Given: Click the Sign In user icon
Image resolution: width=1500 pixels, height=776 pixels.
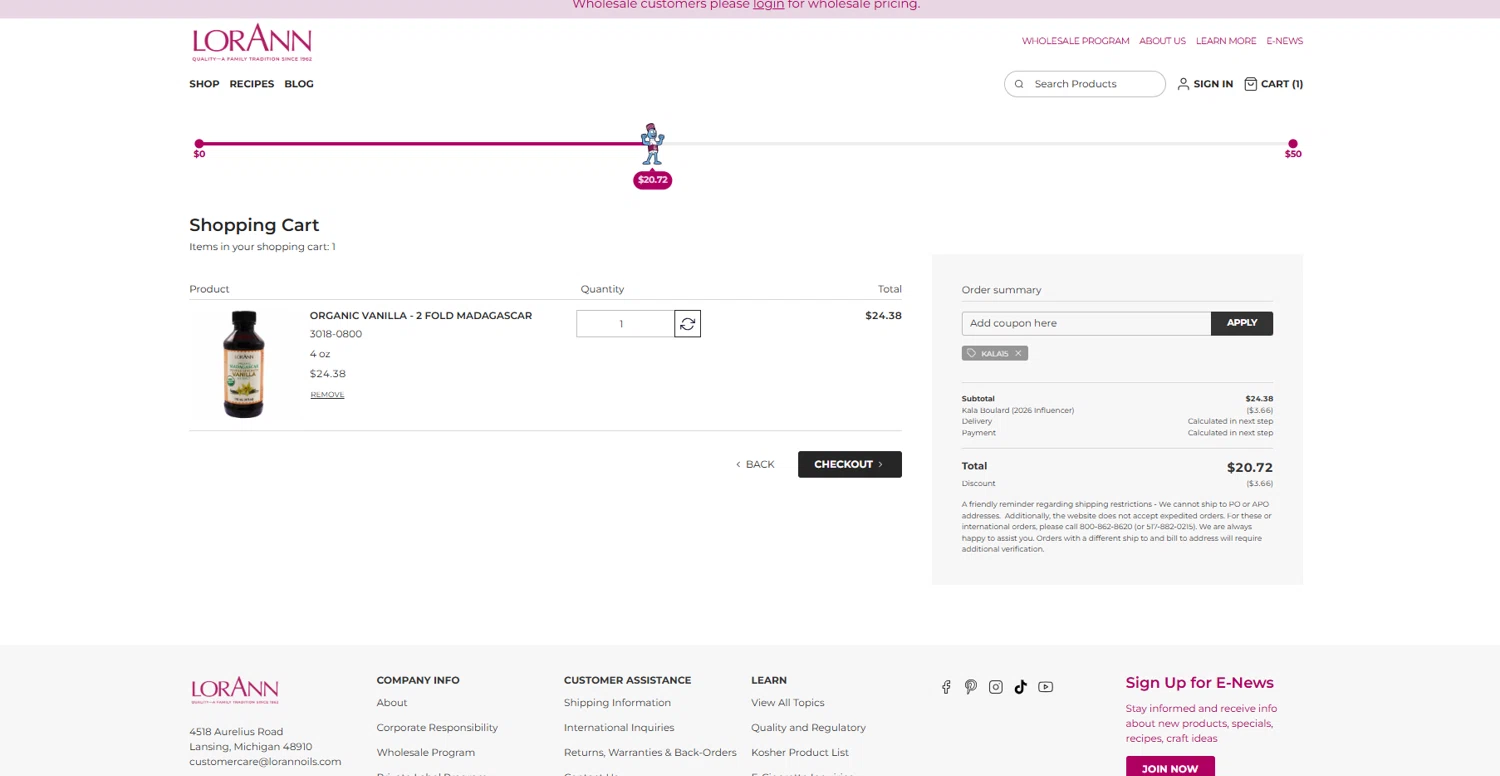Looking at the screenshot, I should tap(1183, 84).
